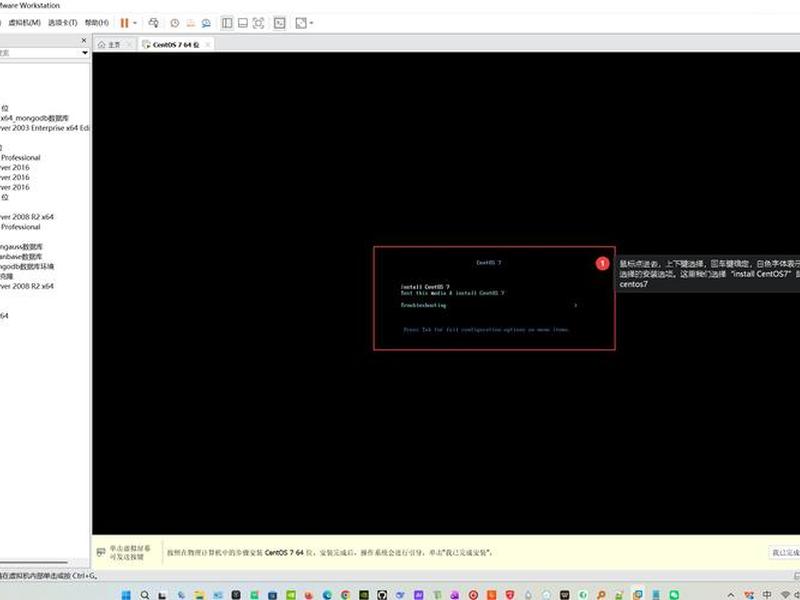Open the 虚拟机(M) menu
This screenshot has width=800, height=600.
coord(24,22)
